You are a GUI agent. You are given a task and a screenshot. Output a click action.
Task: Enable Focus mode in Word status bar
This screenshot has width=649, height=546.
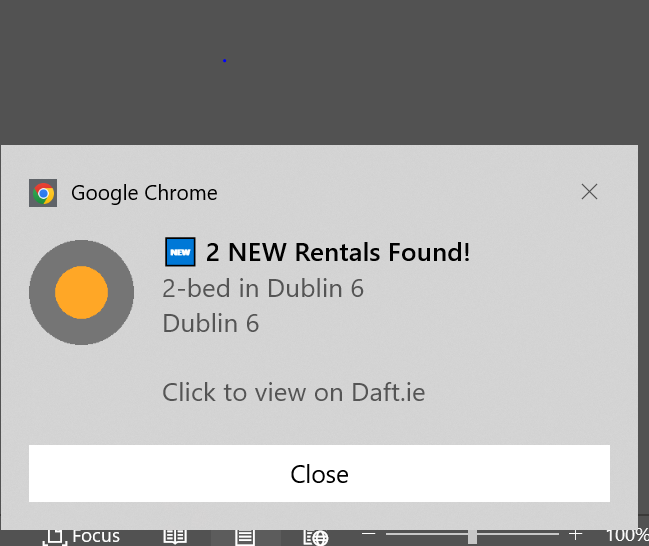(82, 537)
